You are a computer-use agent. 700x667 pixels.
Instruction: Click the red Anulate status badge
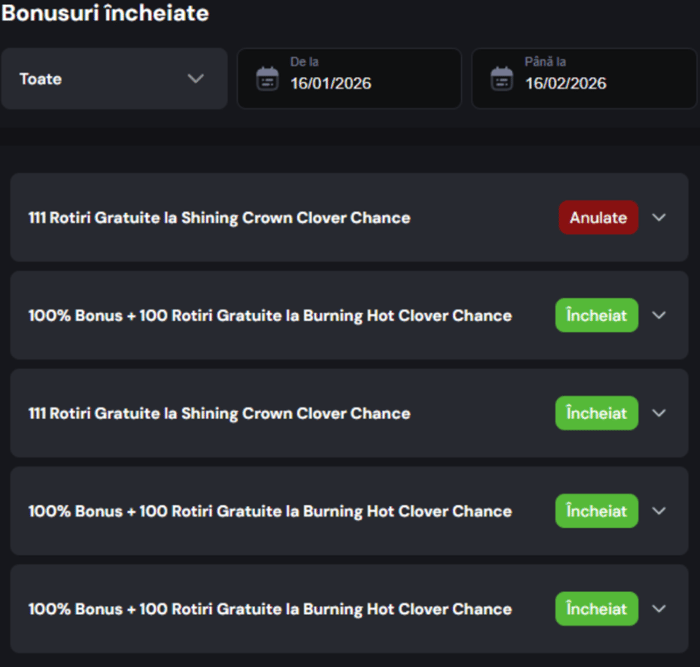coord(598,217)
